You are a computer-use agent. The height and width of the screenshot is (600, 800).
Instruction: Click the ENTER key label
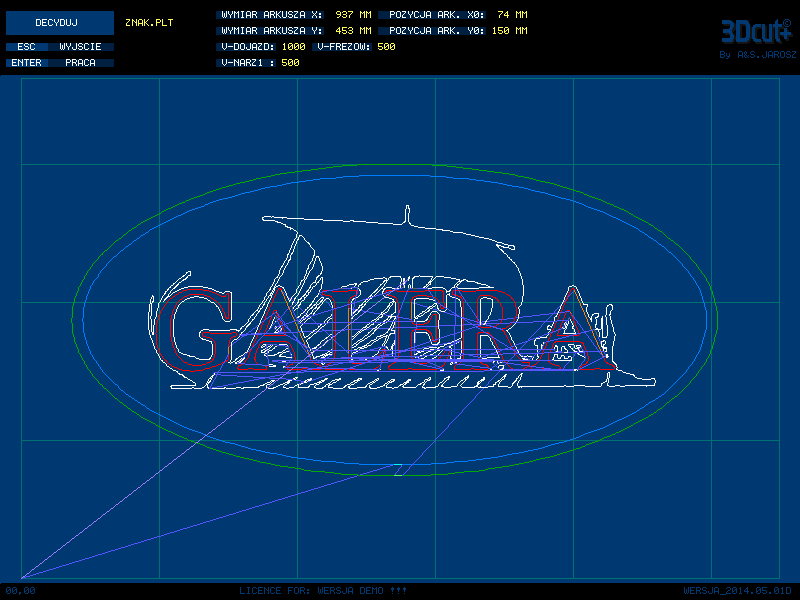click(27, 63)
